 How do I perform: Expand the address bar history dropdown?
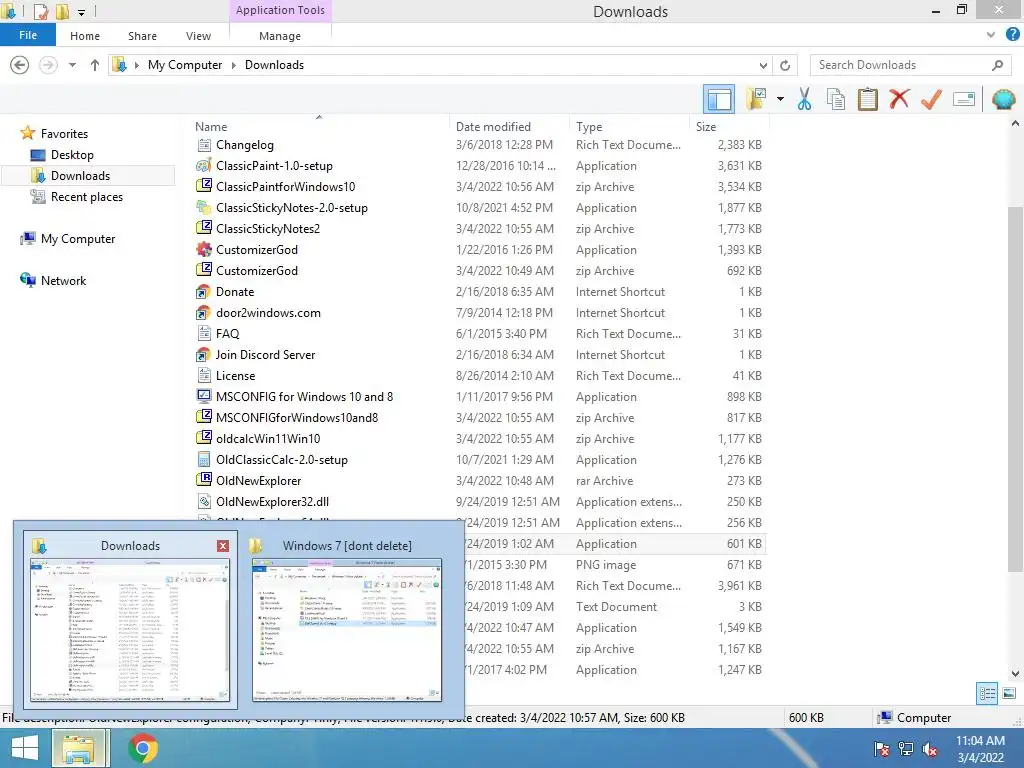click(763, 65)
